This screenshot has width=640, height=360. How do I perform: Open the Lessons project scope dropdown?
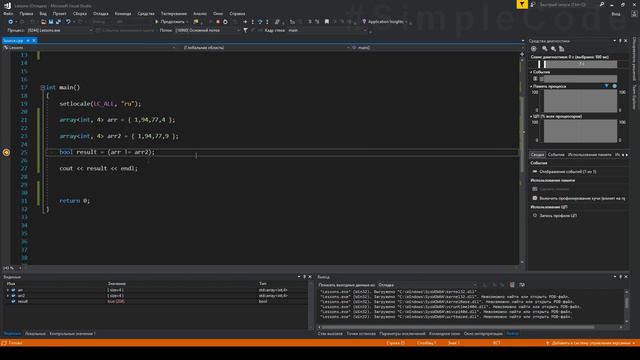(89, 47)
